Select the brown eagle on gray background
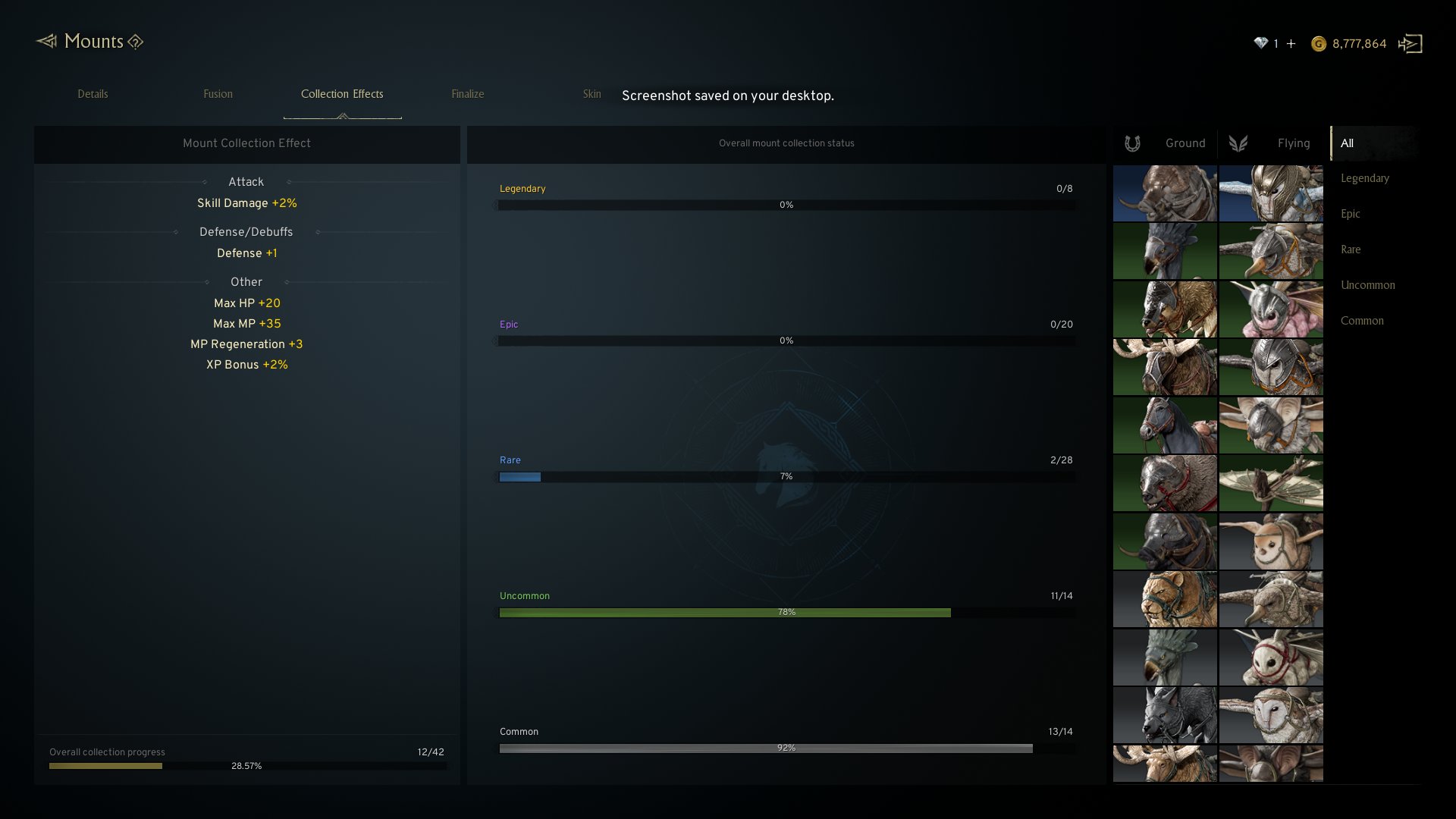The image size is (1456, 819). click(x=1271, y=599)
